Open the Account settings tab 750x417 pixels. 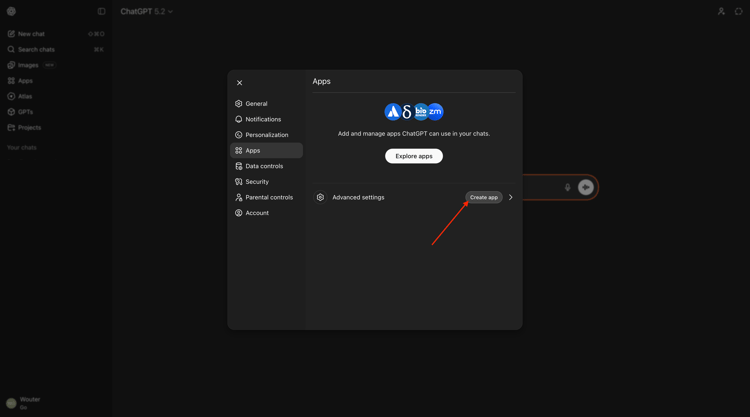[266, 213]
